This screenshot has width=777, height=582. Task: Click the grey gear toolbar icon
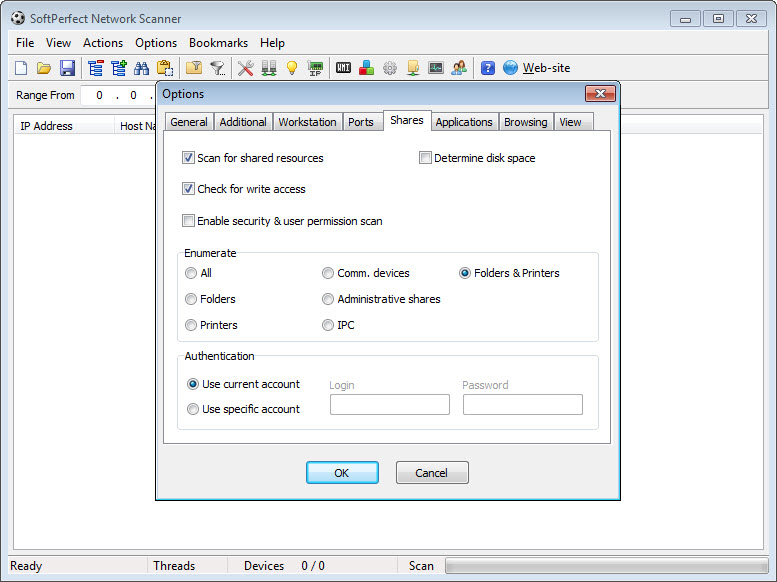tap(390, 68)
